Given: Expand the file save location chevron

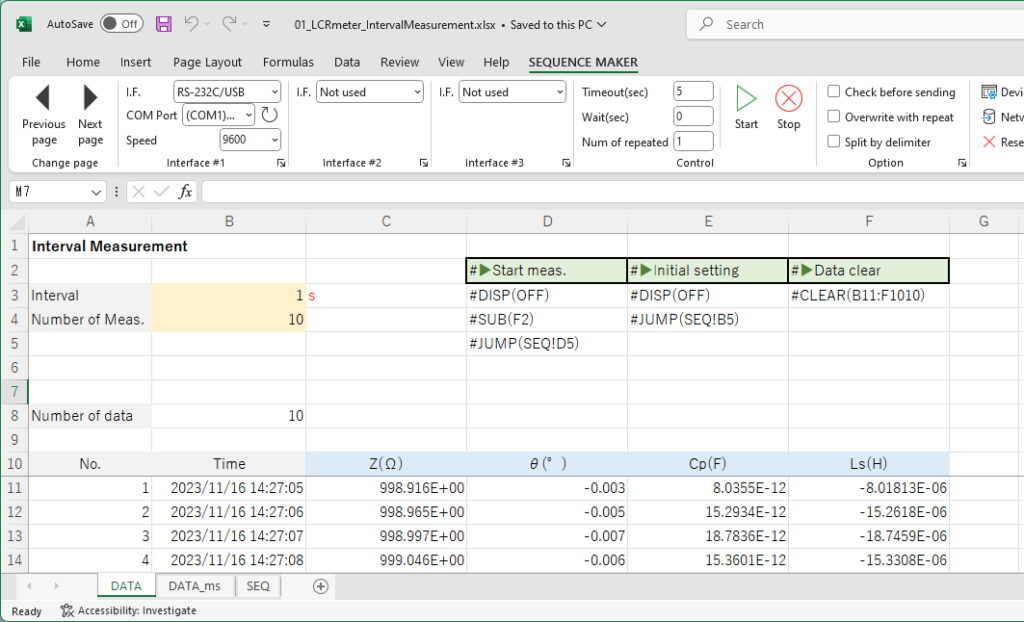Looking at the screenshot, I should (602, 25).
